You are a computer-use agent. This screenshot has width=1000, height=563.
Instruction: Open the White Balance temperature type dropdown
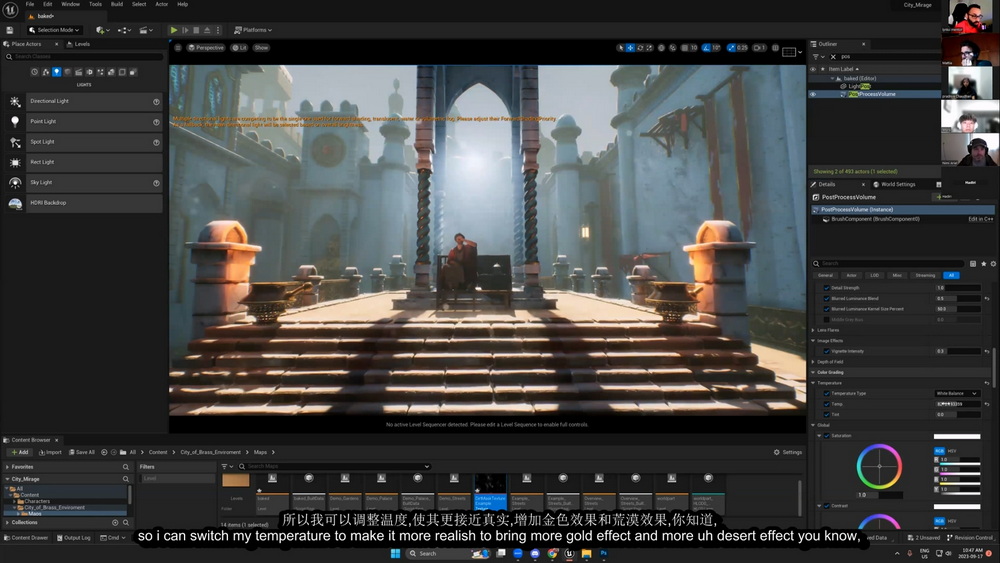click(957, 393)
